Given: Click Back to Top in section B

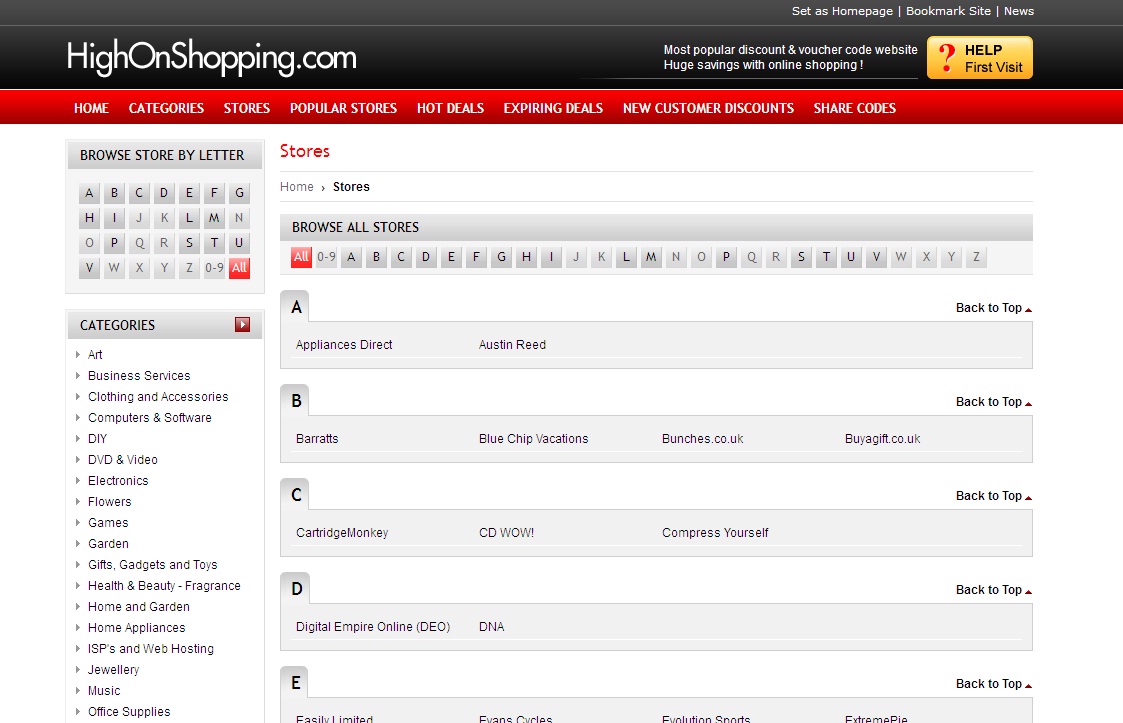Looking at the screenshot, I should point(993,402).
